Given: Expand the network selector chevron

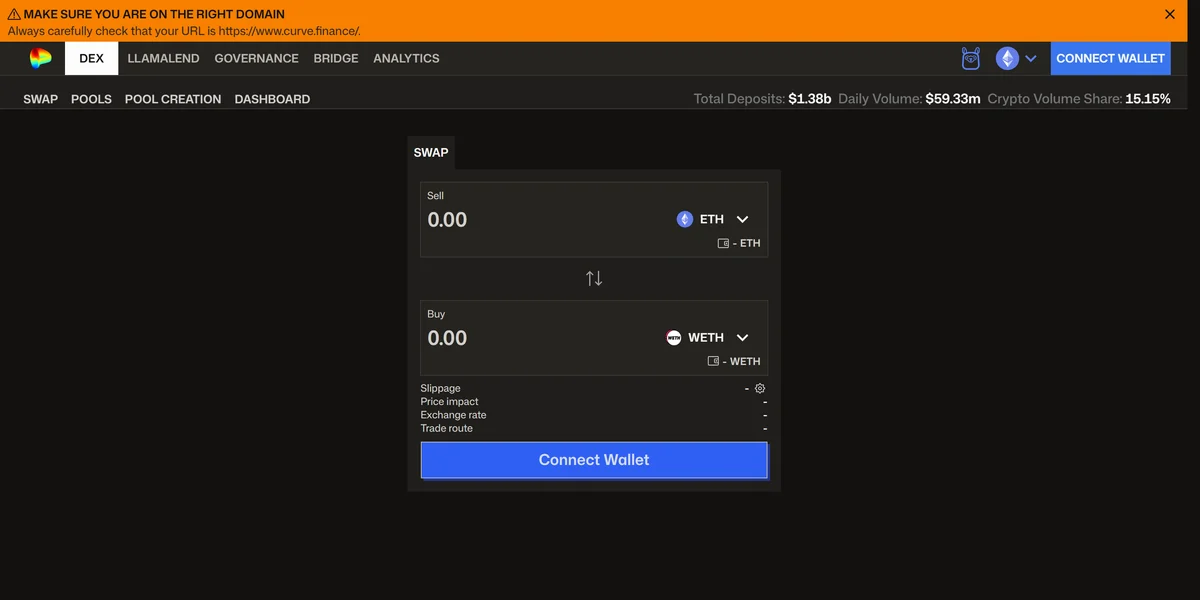Looking at the screenshot, I should [1030, 58].
